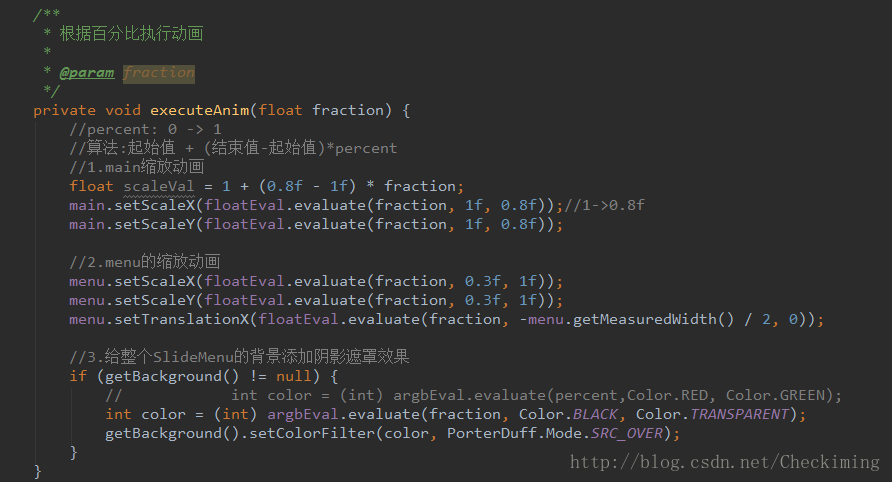Screen dimensions: 892x482
Task: Click menu.setScaleX method call
Action: point(133,281)
